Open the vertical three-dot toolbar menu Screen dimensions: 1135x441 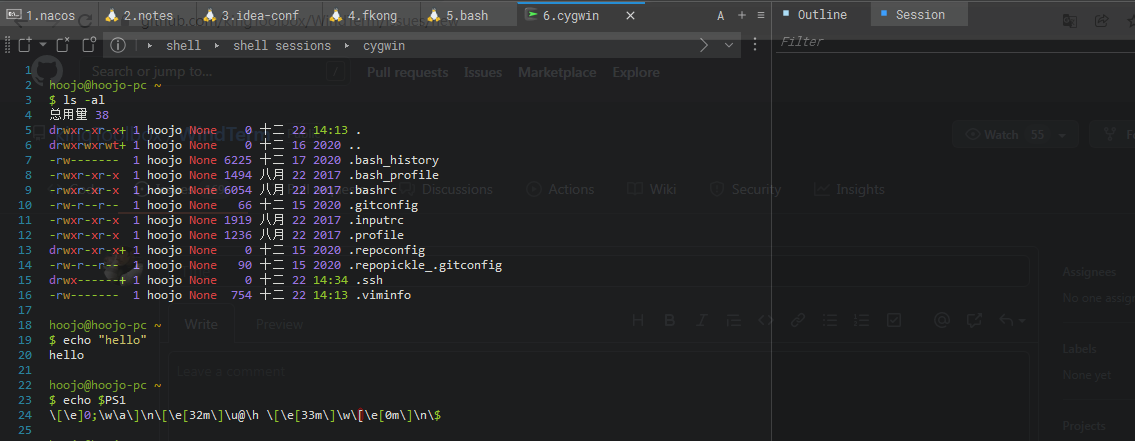755,45
